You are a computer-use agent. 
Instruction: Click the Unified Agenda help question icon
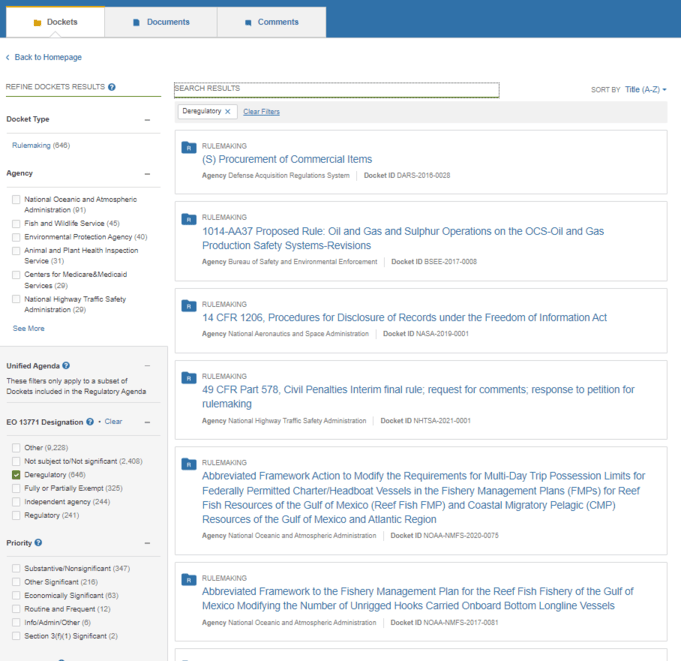tap(66, 366)
